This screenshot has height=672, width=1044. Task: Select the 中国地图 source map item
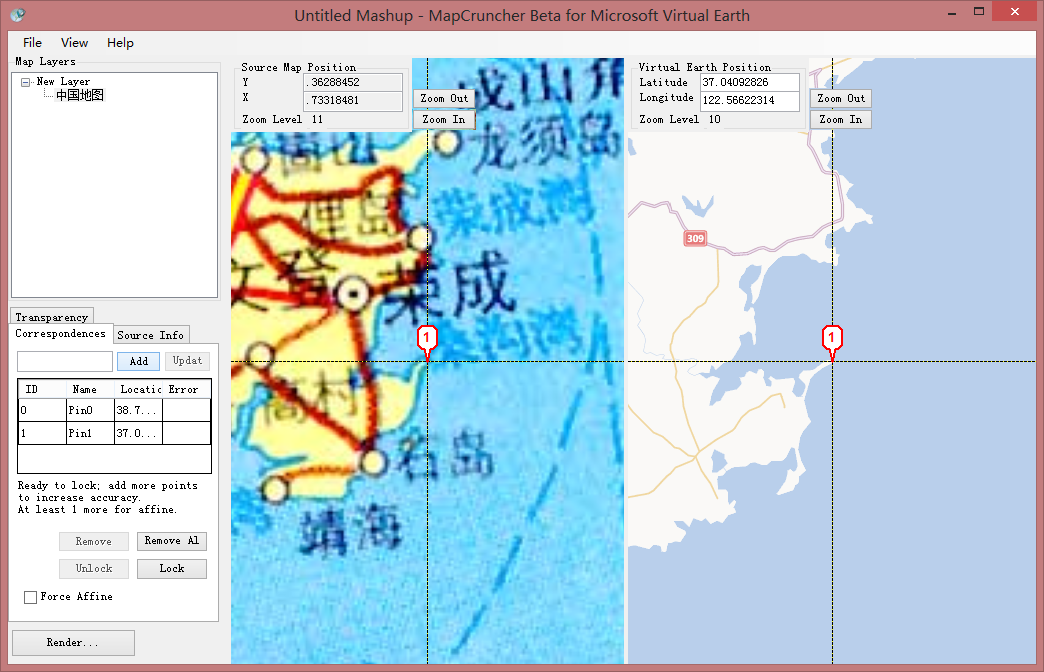(80, 95)
